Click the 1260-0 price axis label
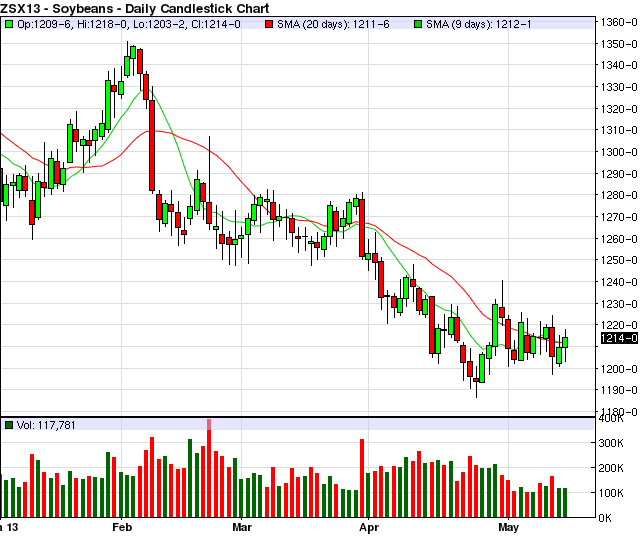Image resolution: width=640 pixels, height=536 pixels. click(619, 238)
